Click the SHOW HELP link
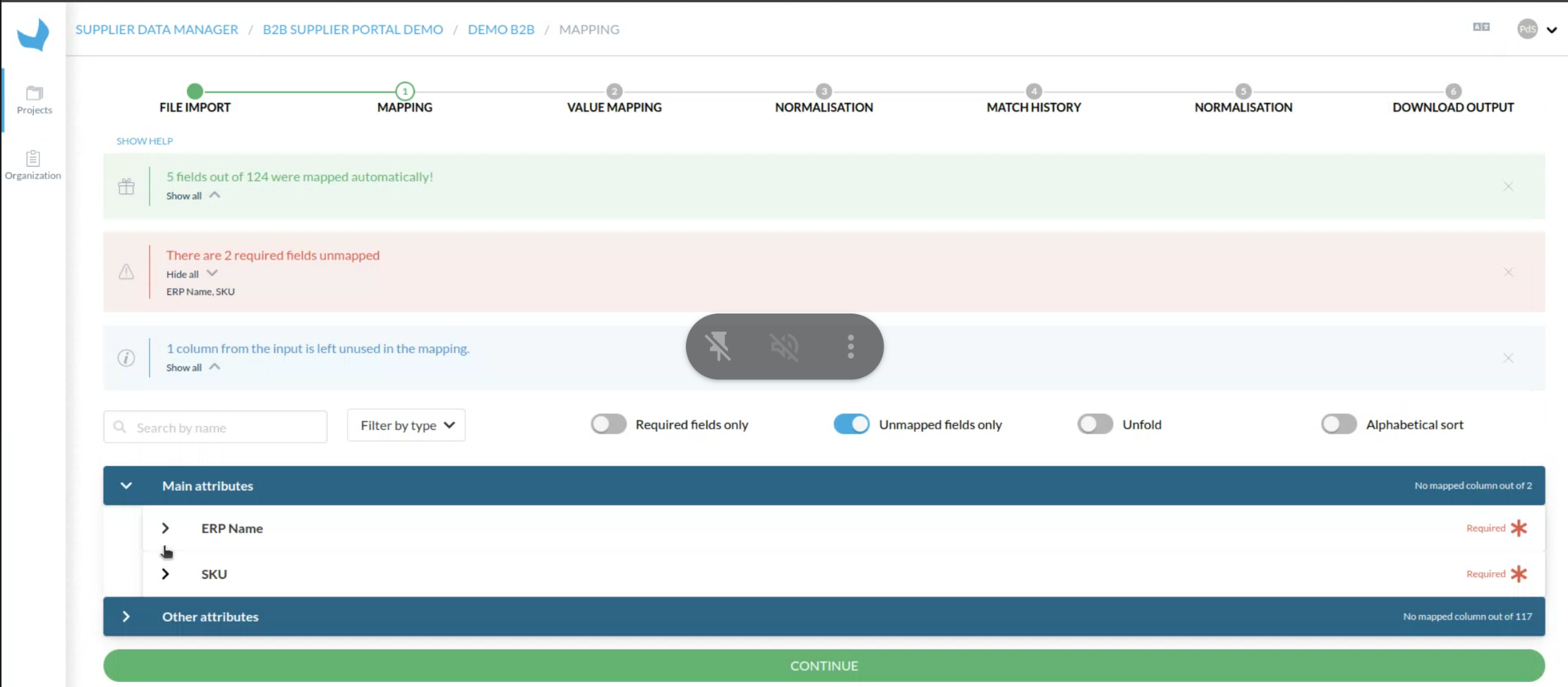 pyautogui.click(x=145, y=141)
